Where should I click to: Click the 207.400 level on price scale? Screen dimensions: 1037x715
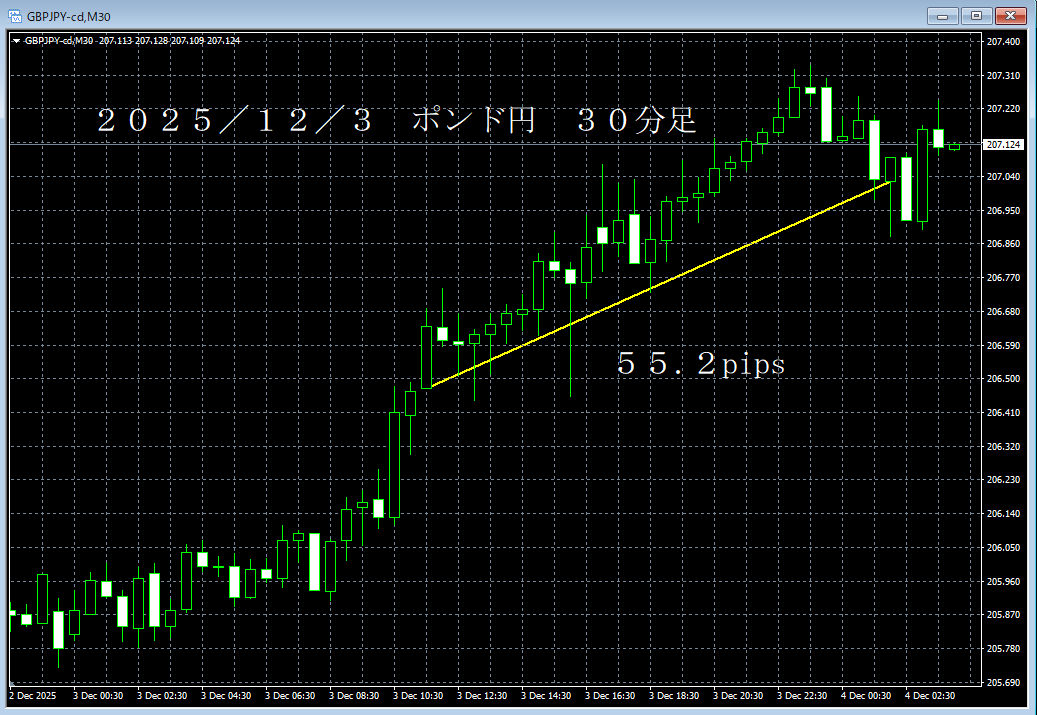click(1005, 42)
